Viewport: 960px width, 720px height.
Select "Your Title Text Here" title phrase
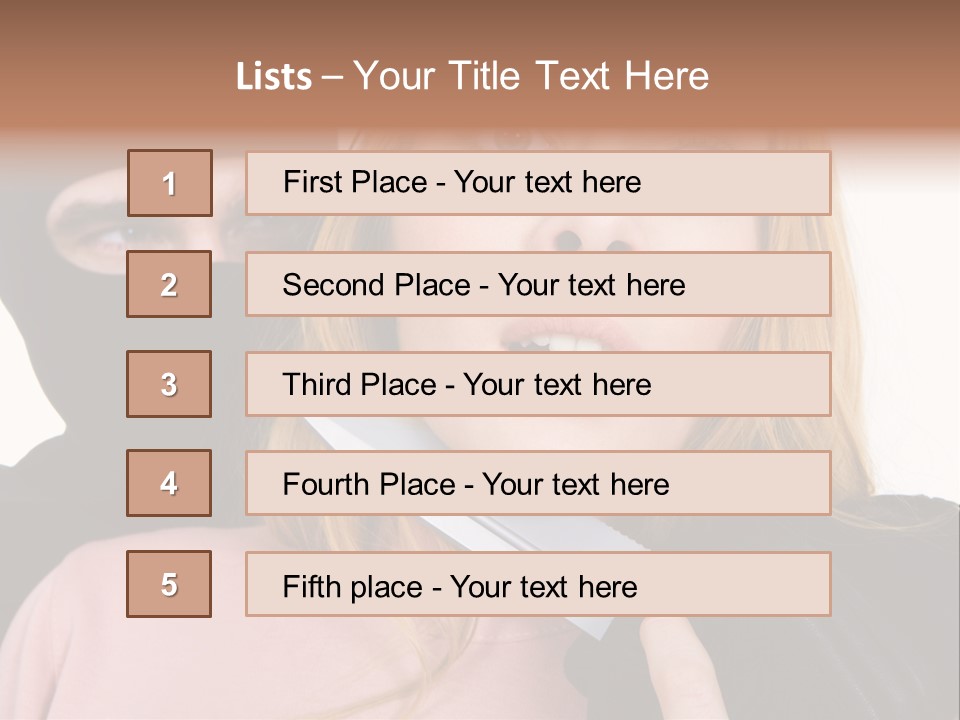coord(531,77)
